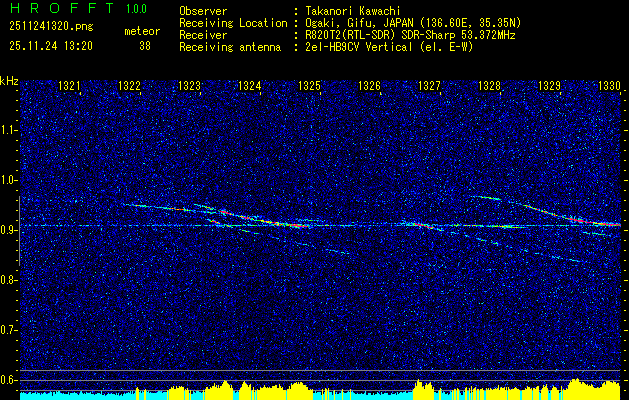Image resolution: width=629 pixels, height=400 pixels.
Task: Click the Receiving antenna label
Action: [230, 47]
